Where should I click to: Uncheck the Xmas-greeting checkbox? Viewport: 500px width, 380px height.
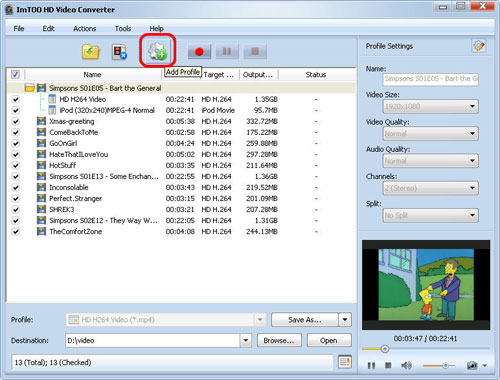[x=16, y=121]
